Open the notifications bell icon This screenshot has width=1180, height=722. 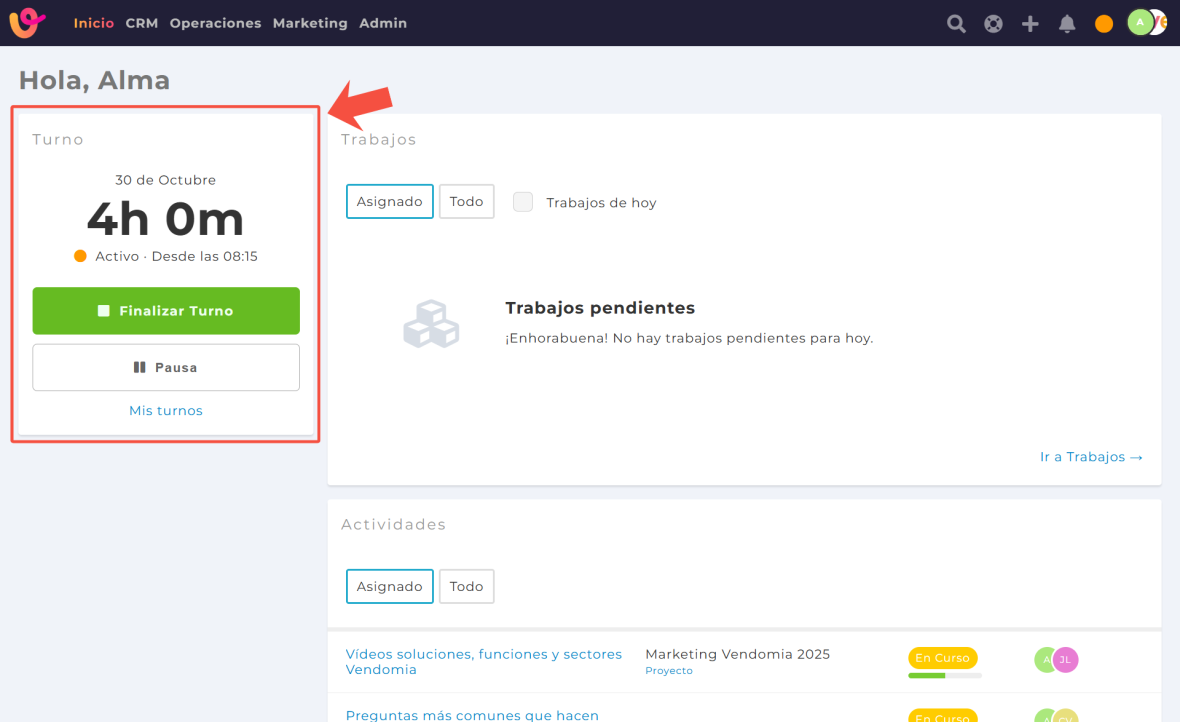(1067, 24)
